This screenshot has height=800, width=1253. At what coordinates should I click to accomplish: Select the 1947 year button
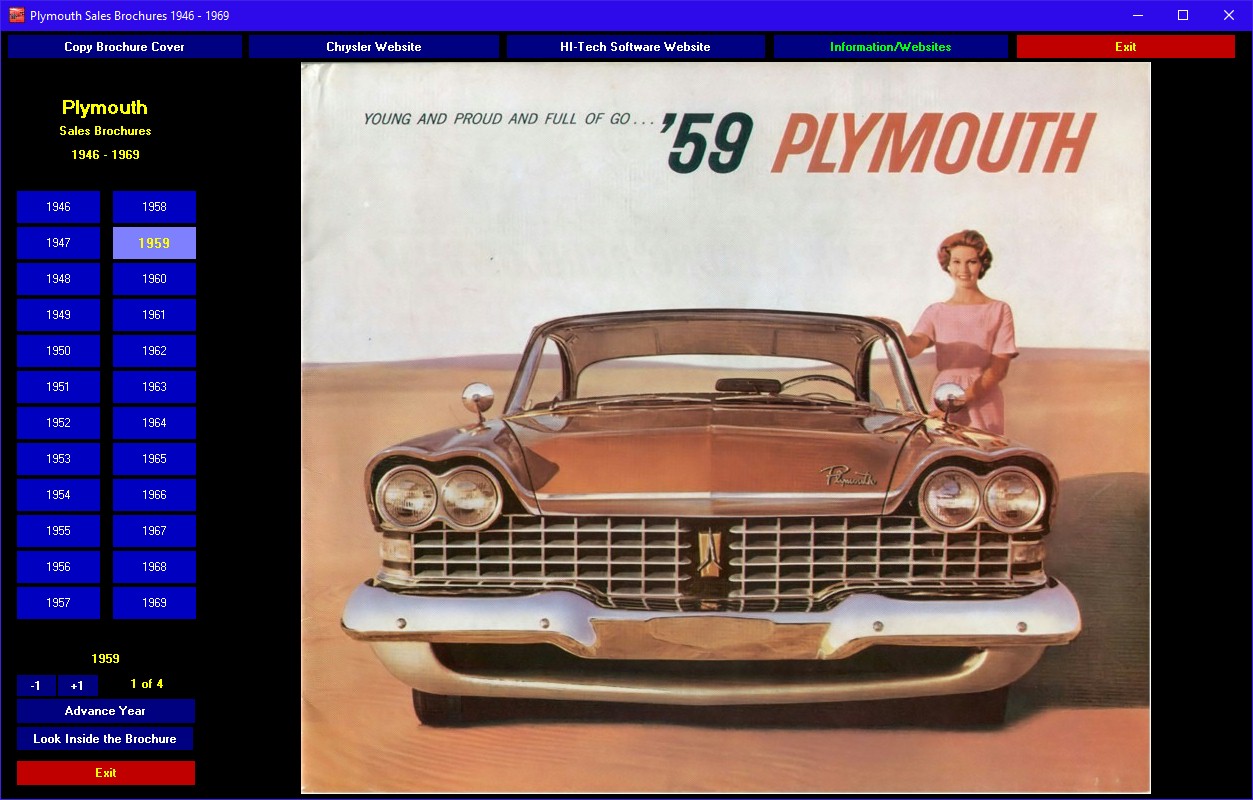tap(58, 243)
